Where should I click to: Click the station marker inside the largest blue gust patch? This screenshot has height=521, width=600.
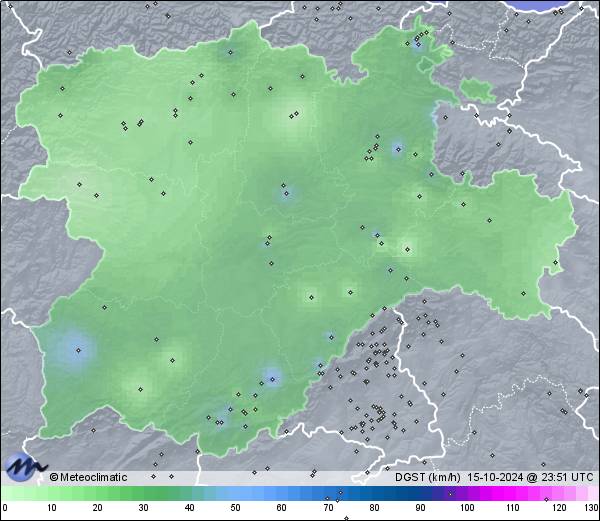tap(78, 350)
